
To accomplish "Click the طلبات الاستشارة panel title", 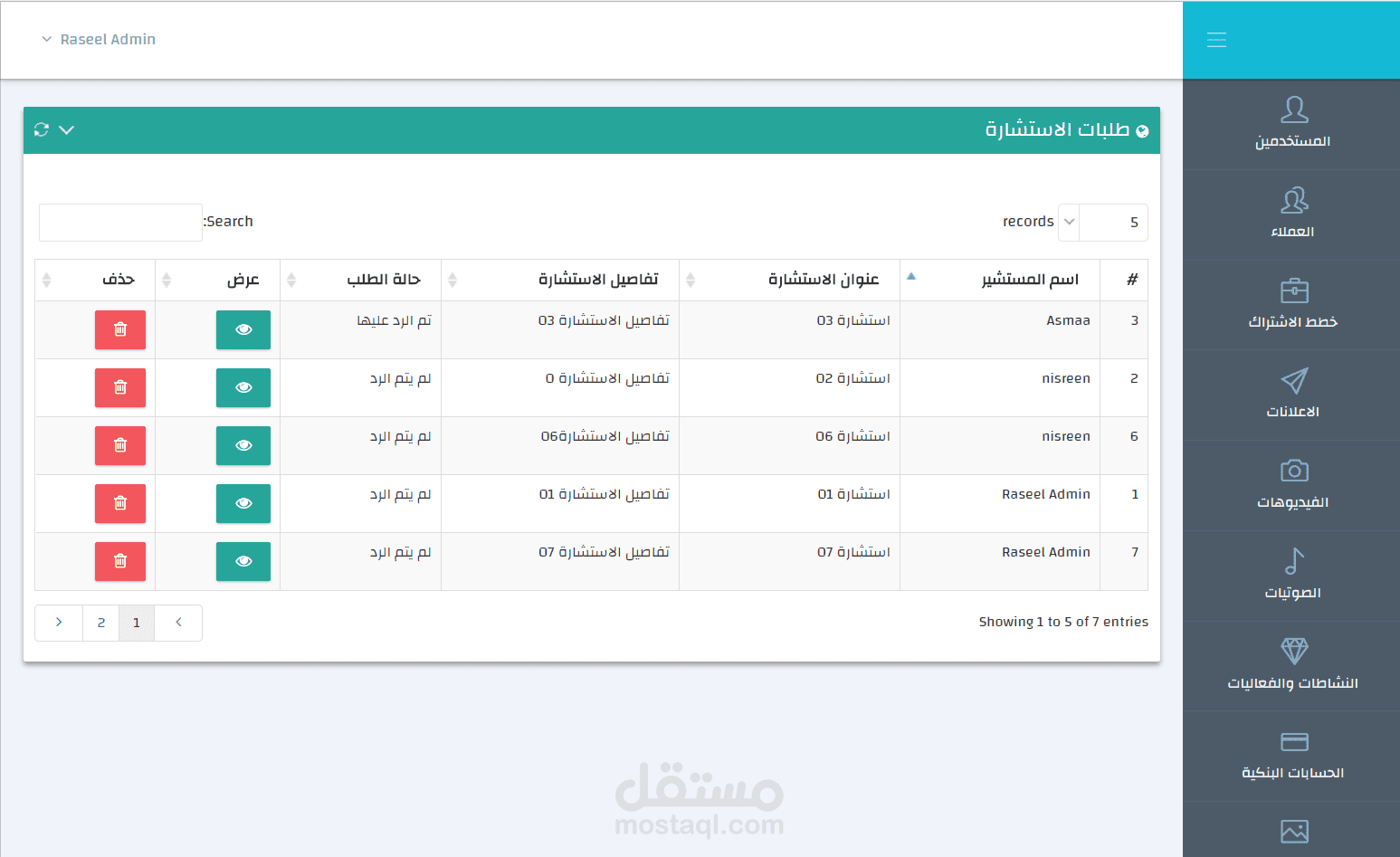I will click(x=1058, y=129).
